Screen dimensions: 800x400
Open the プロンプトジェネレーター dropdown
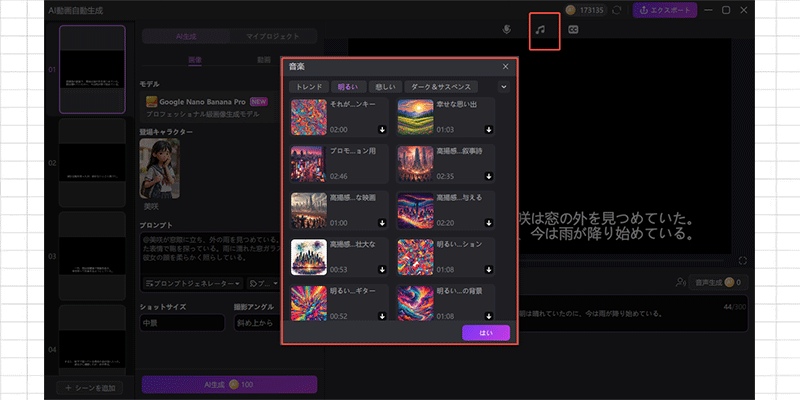click(x=193, y=283)
